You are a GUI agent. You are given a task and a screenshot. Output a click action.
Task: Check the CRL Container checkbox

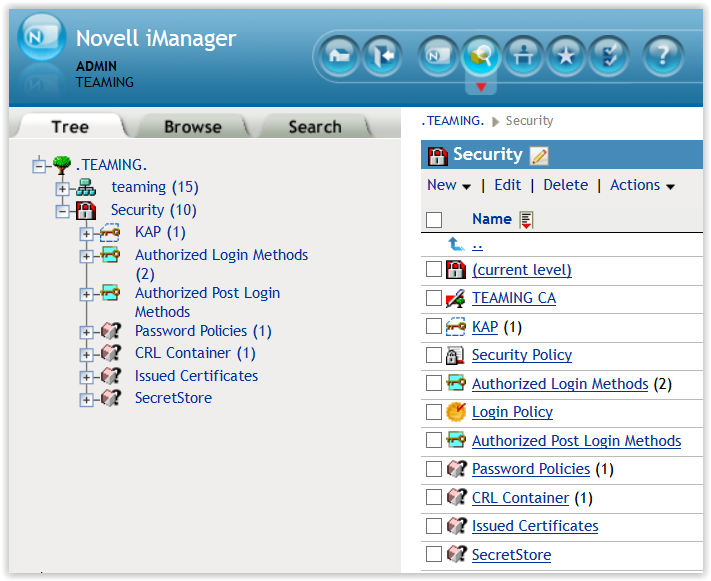point(433,497)
